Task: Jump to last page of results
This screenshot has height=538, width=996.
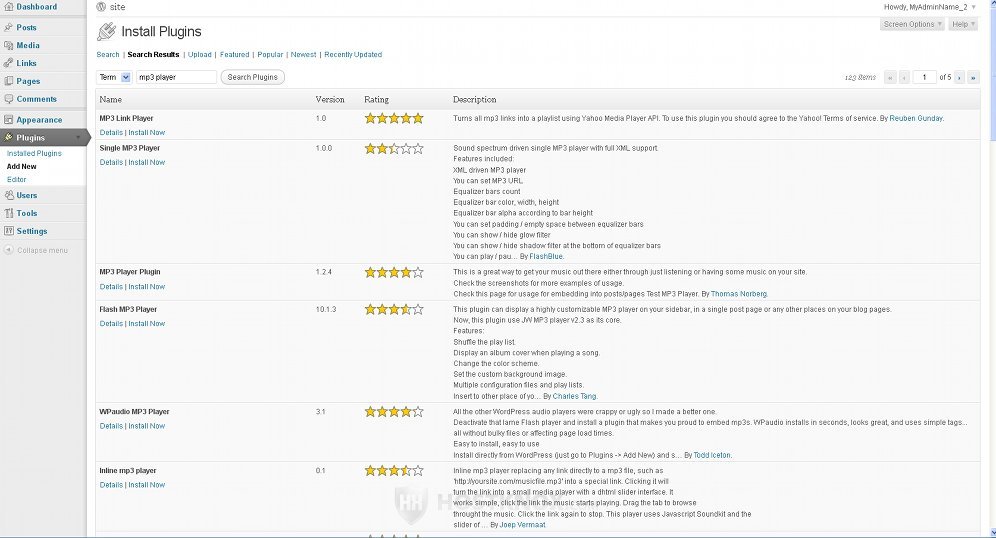Action: 973,77
